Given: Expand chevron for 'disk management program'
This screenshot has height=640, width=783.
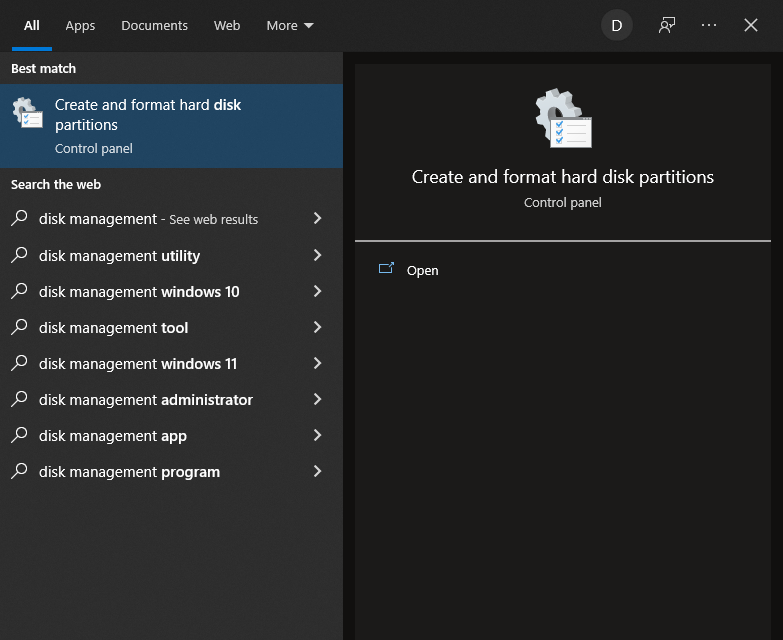Looking at the screenshot, I should click(x=318, y=471).
